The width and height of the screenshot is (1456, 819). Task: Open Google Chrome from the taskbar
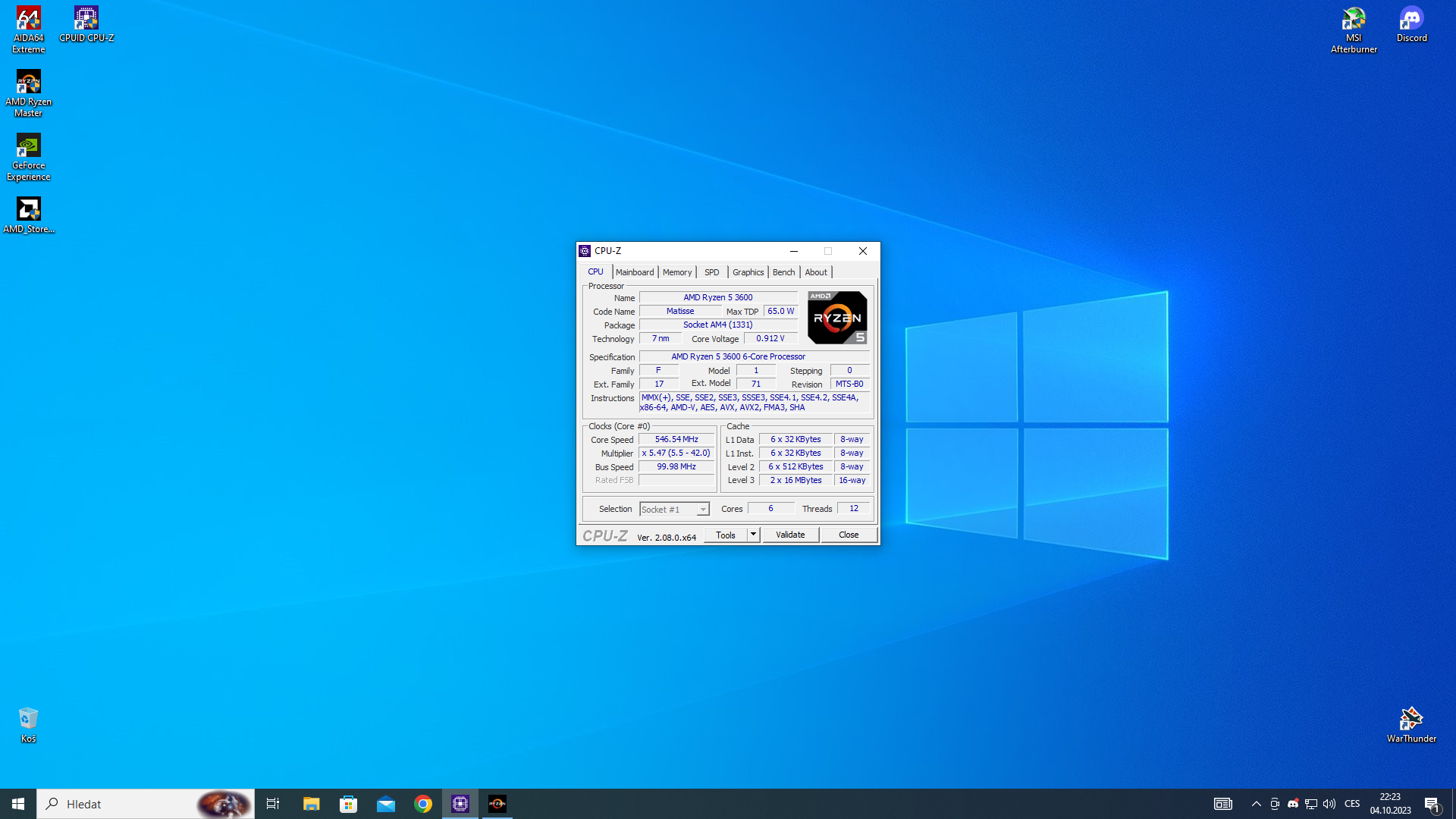423,804
